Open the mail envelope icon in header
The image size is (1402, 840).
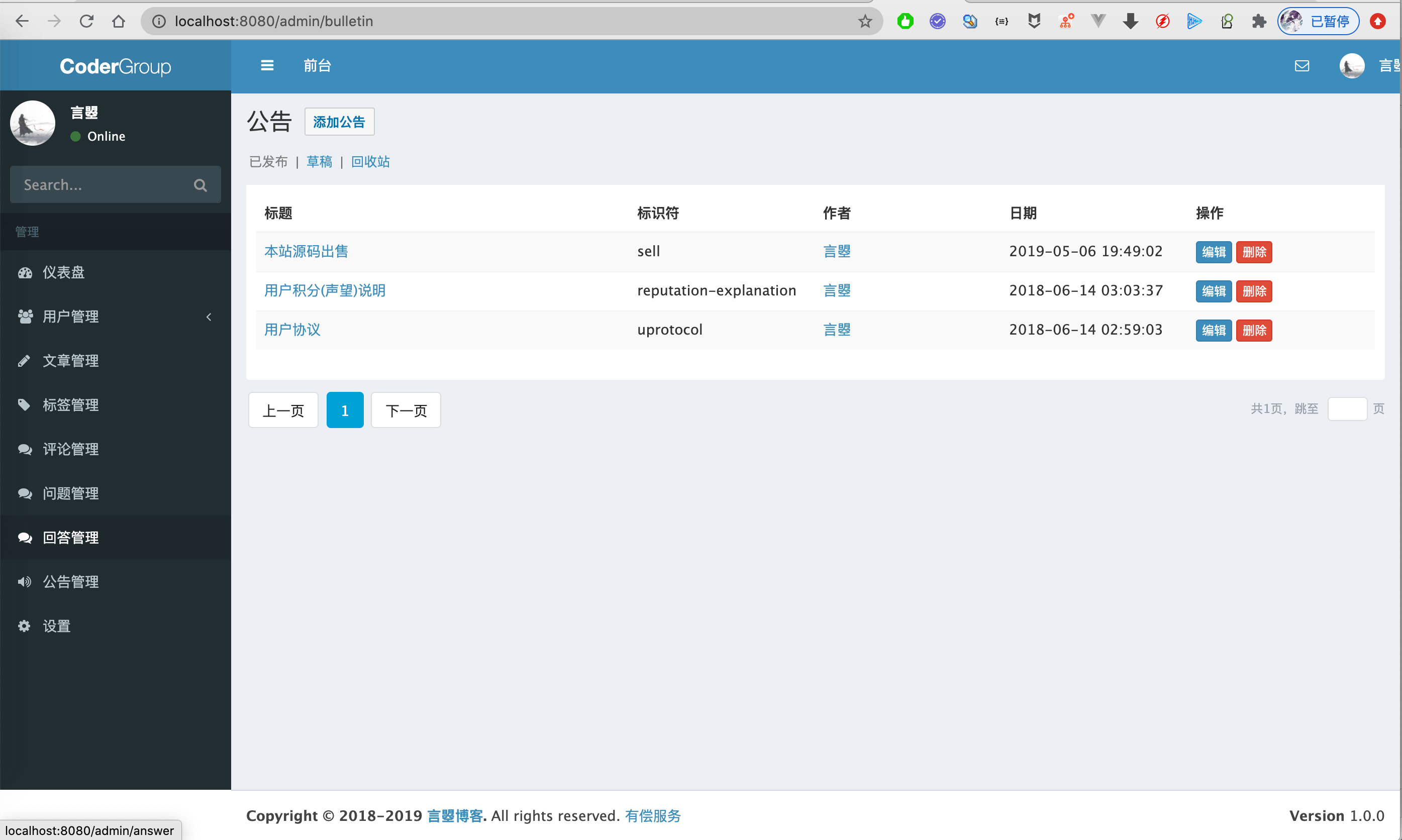click(1302, 66)
